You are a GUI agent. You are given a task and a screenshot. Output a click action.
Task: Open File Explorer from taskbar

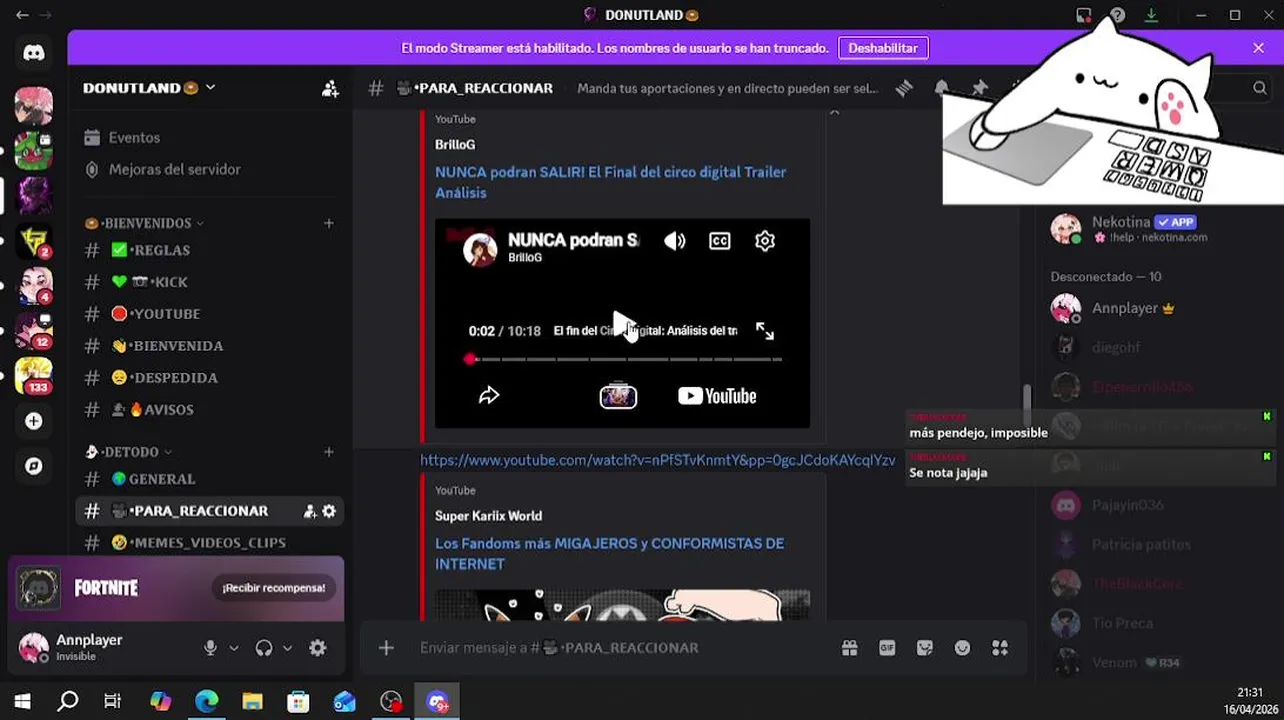pyautogui.click(x=252, y=702)
